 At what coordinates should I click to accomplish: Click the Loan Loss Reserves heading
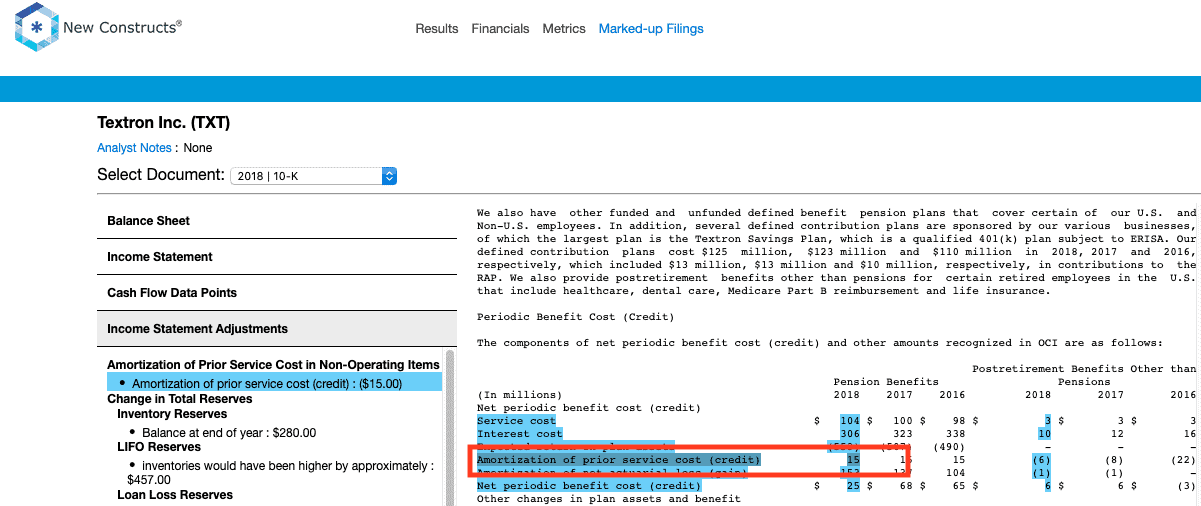pyautogui.click(x=175, y=495)
